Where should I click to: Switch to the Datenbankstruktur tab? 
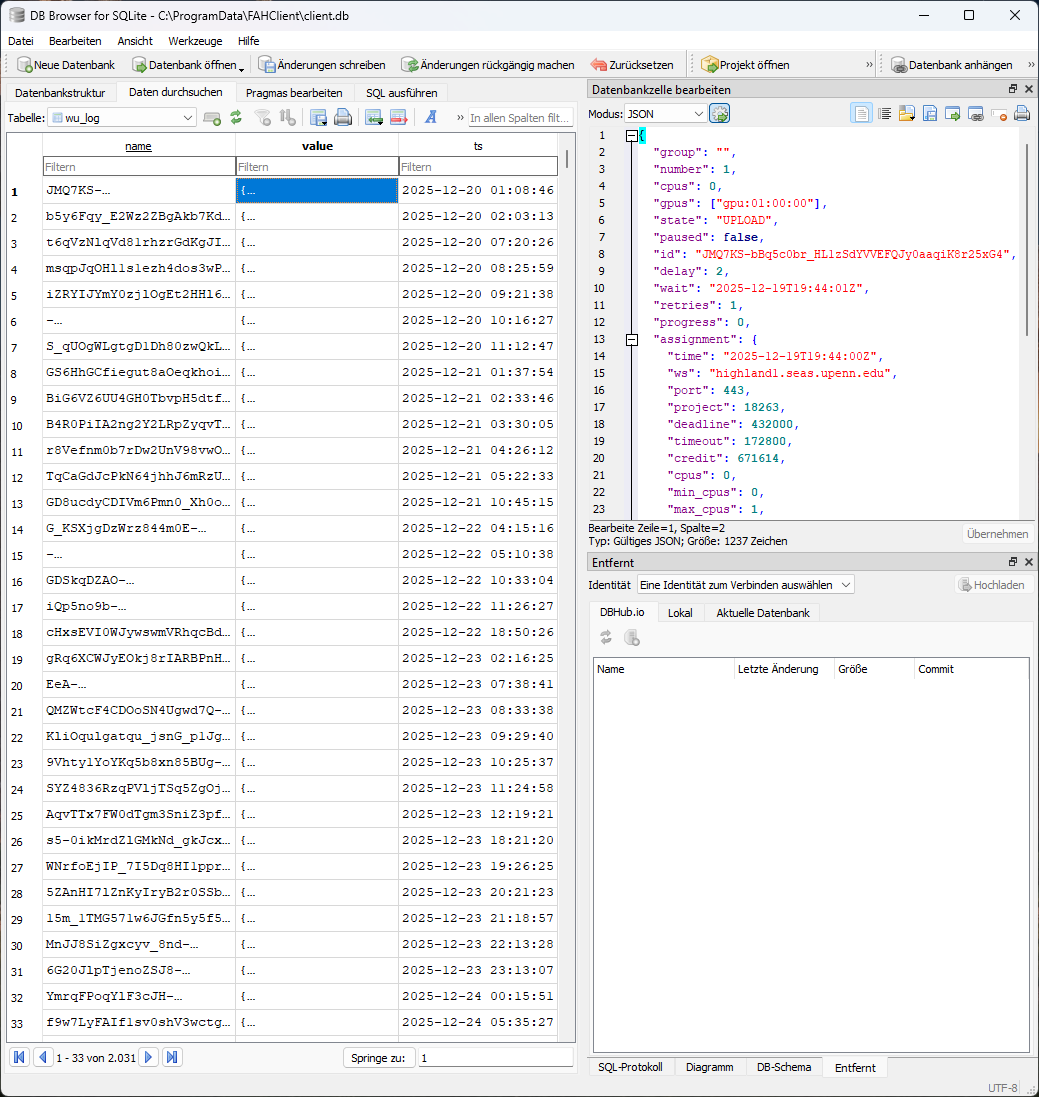coord(60,92)
